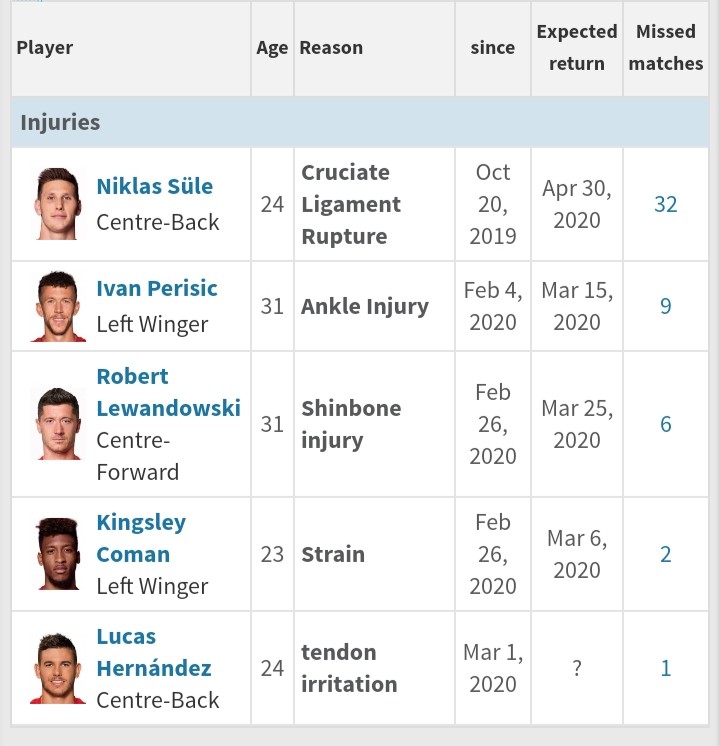Click Niklas Süle's player photo
Viewport: 720px width, 746px height.
pyautogui.click(x=58, y=204)
